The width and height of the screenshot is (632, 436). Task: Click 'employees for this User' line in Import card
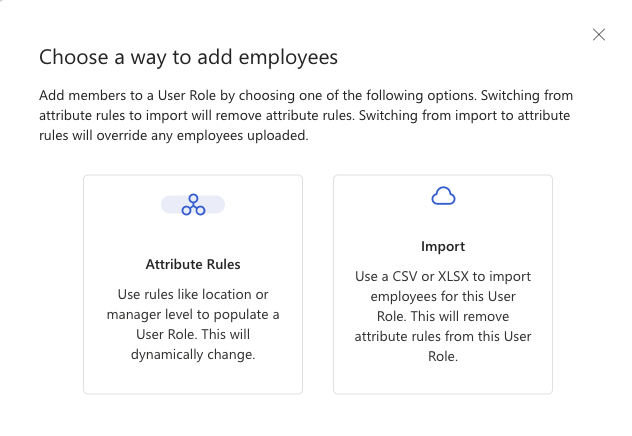[x=443, y=297]
